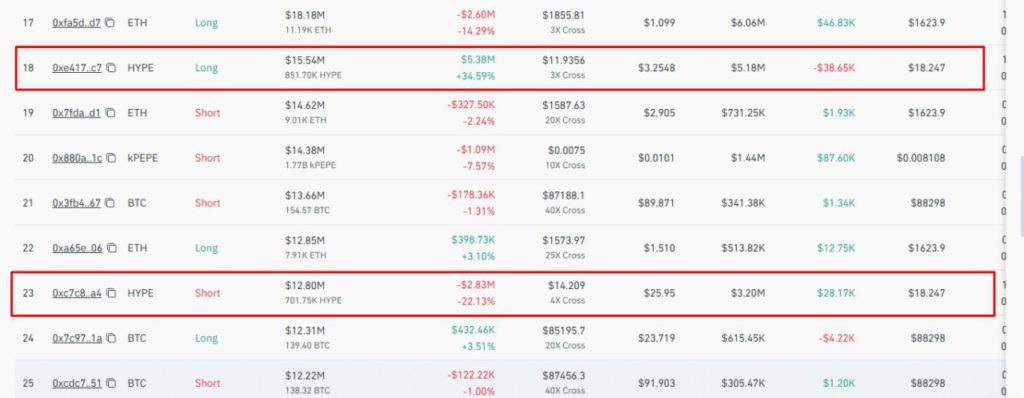The image size is (1024, 398).
Task: Click the copy icon beside 0xcdc7..51
Action: click(112, 384)
